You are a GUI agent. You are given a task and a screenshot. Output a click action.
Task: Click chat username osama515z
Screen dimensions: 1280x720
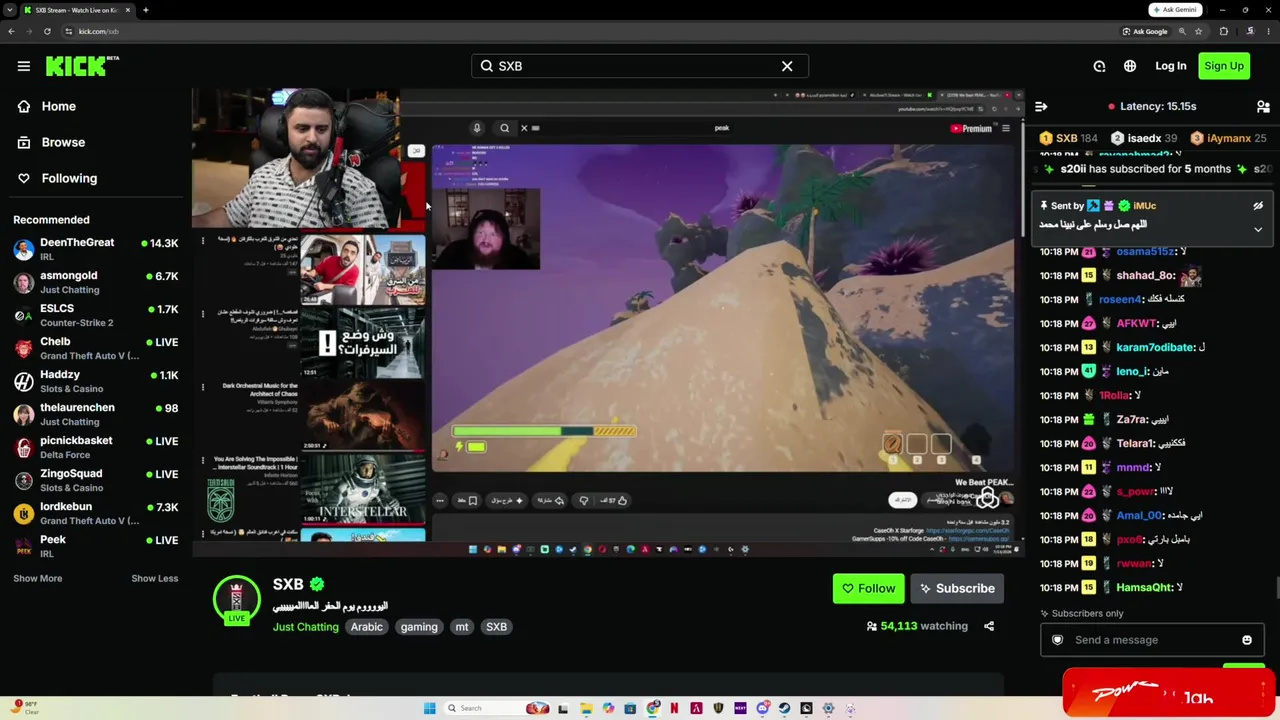[x=1145, y=252]
